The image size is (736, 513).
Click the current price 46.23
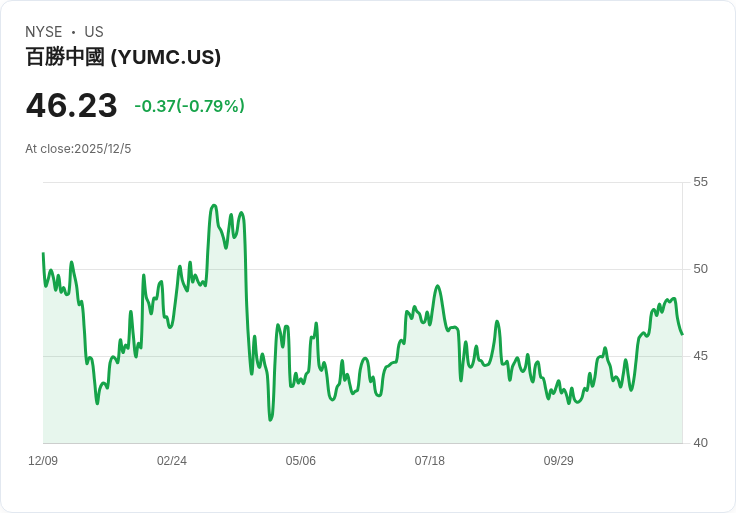(x=71, y=105)
